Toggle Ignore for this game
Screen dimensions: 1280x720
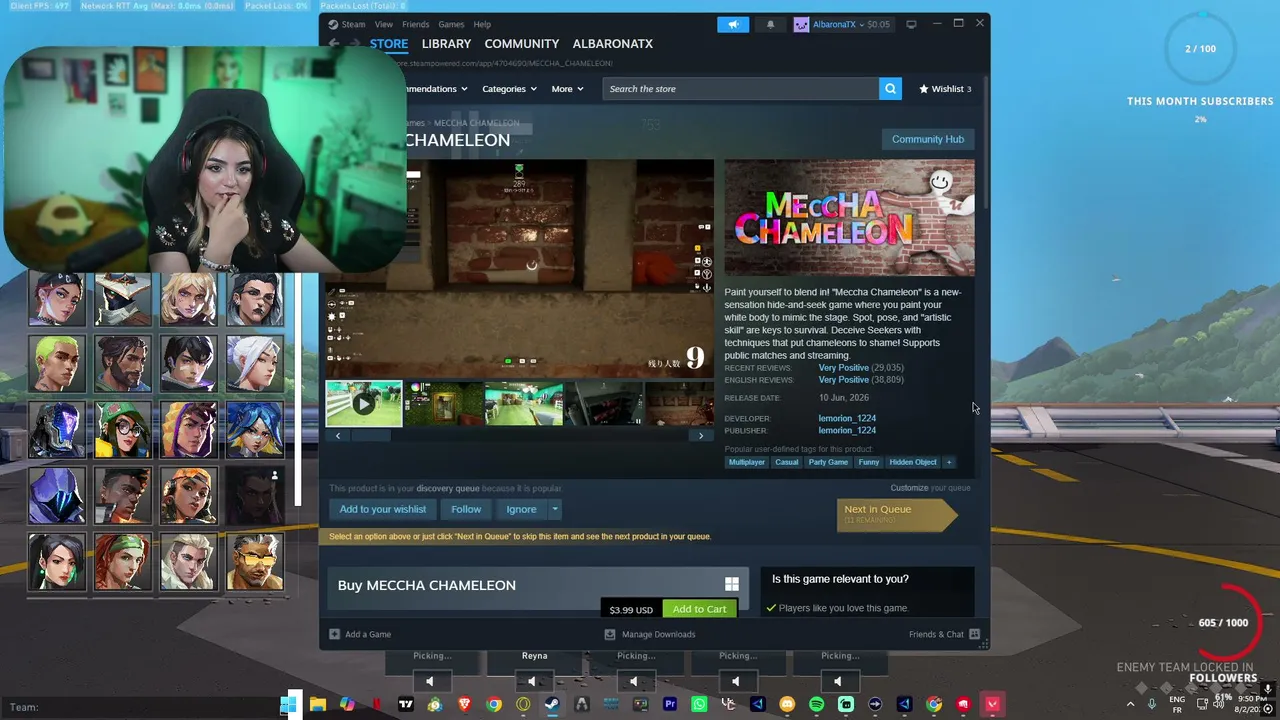(x=521, y=509)
